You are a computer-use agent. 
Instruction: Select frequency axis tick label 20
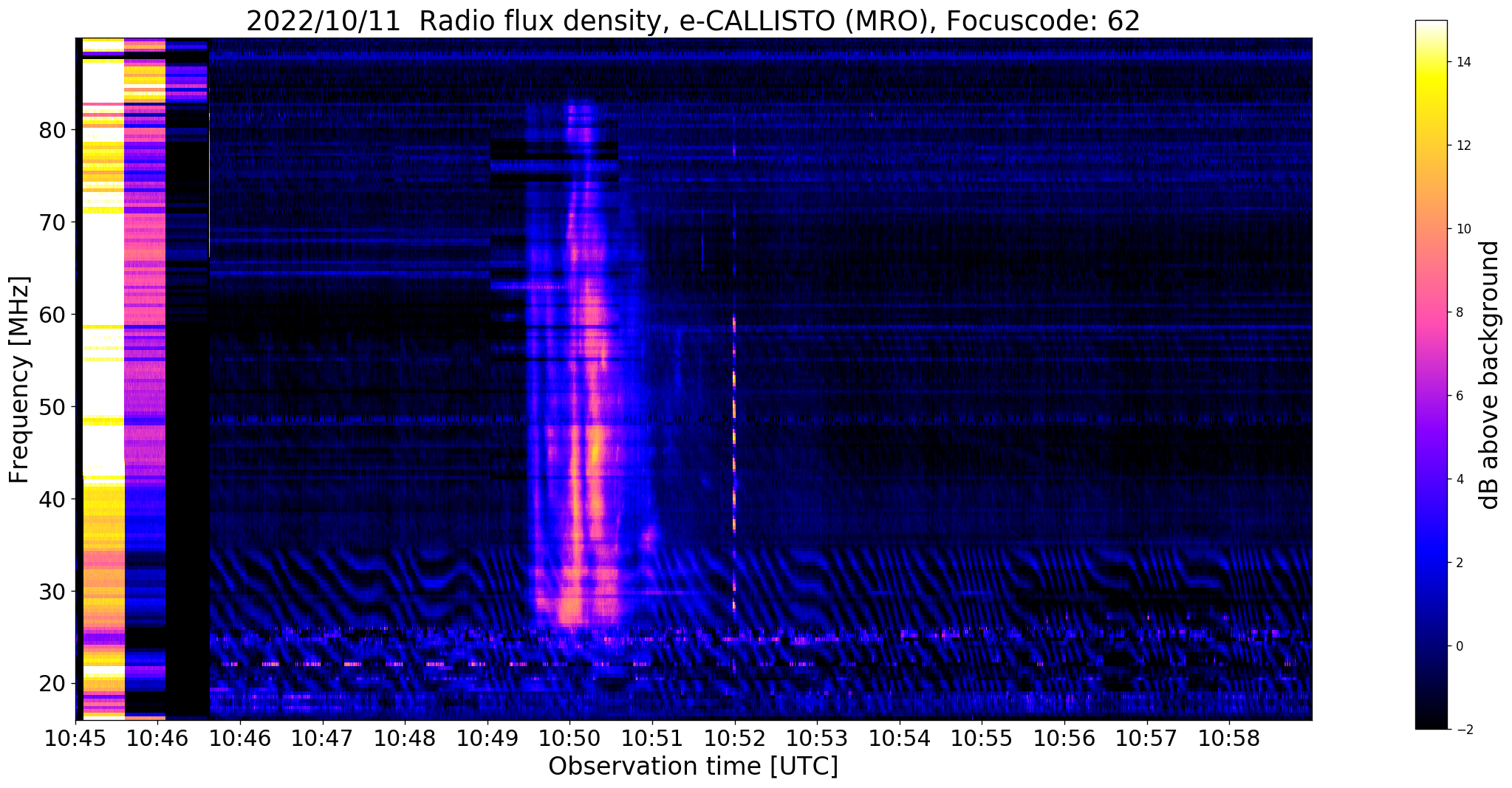point(53,683)
